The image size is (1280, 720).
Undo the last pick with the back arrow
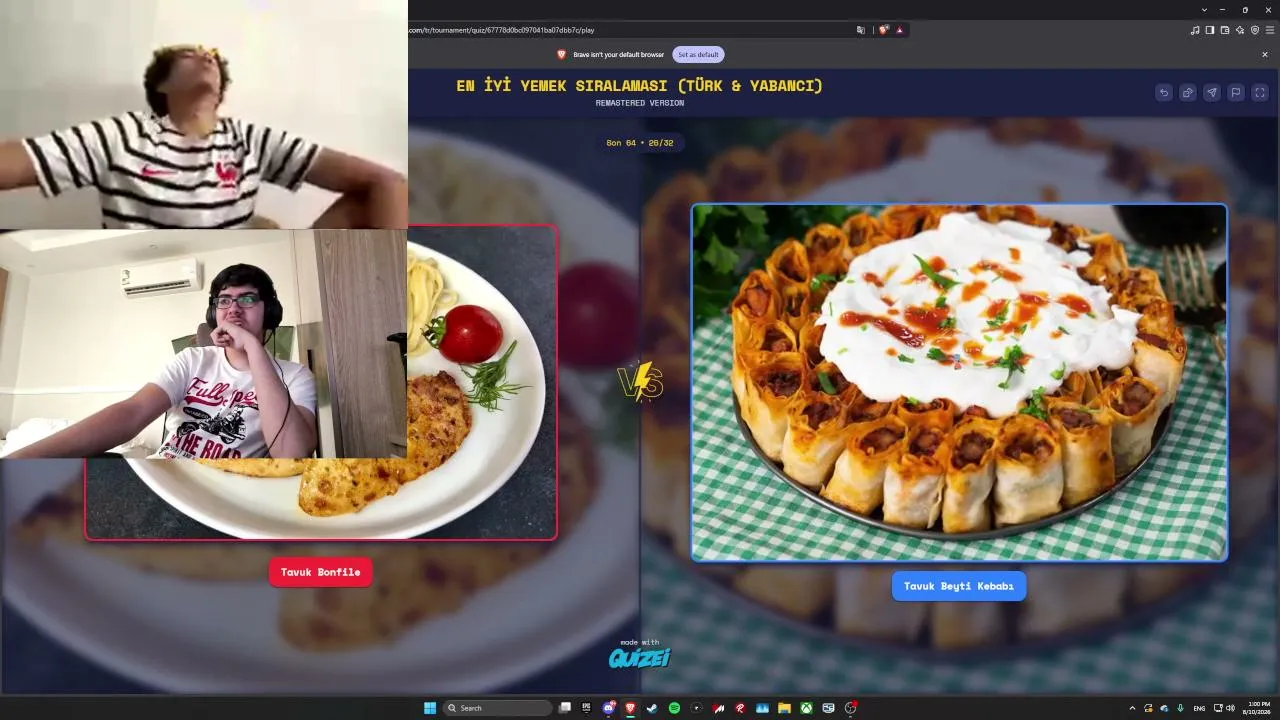[x=1164, y=93]
